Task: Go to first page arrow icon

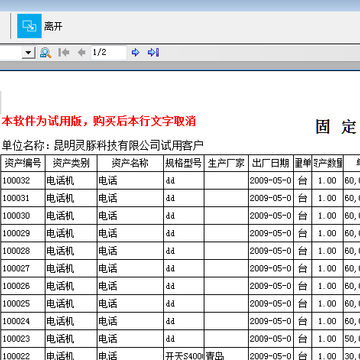Action: pos(63,52)
